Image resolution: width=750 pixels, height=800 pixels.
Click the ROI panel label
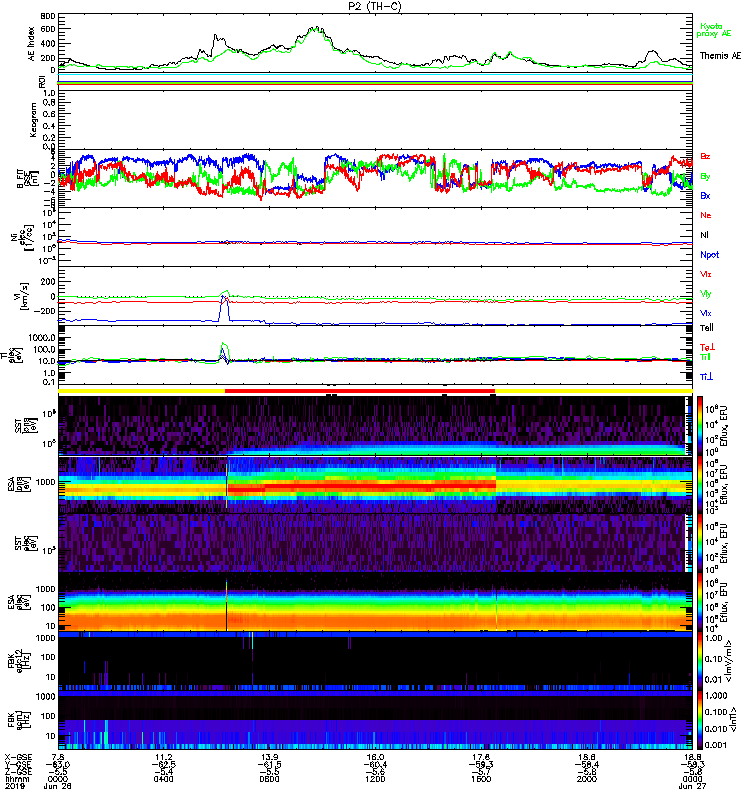point(42,82)
